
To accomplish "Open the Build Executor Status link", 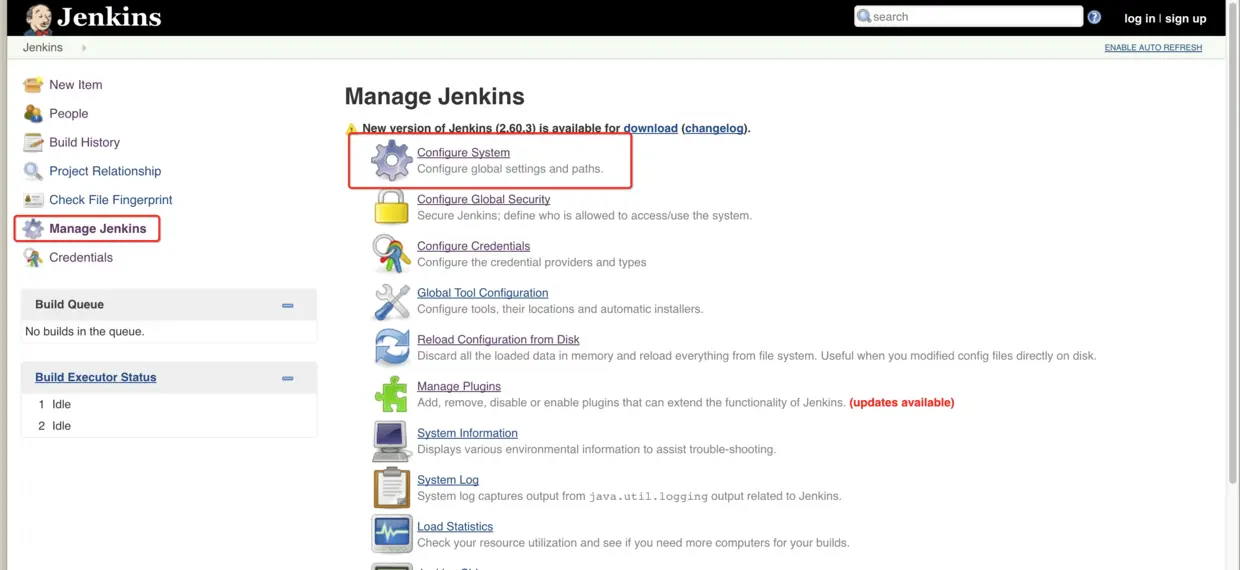I will [96, 377].
